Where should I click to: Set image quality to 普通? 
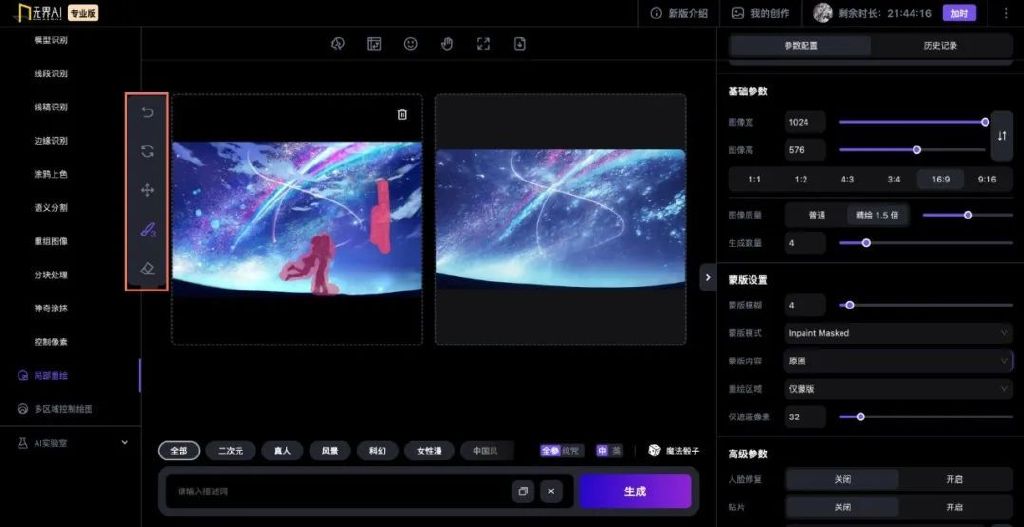[x=817, y=215]
